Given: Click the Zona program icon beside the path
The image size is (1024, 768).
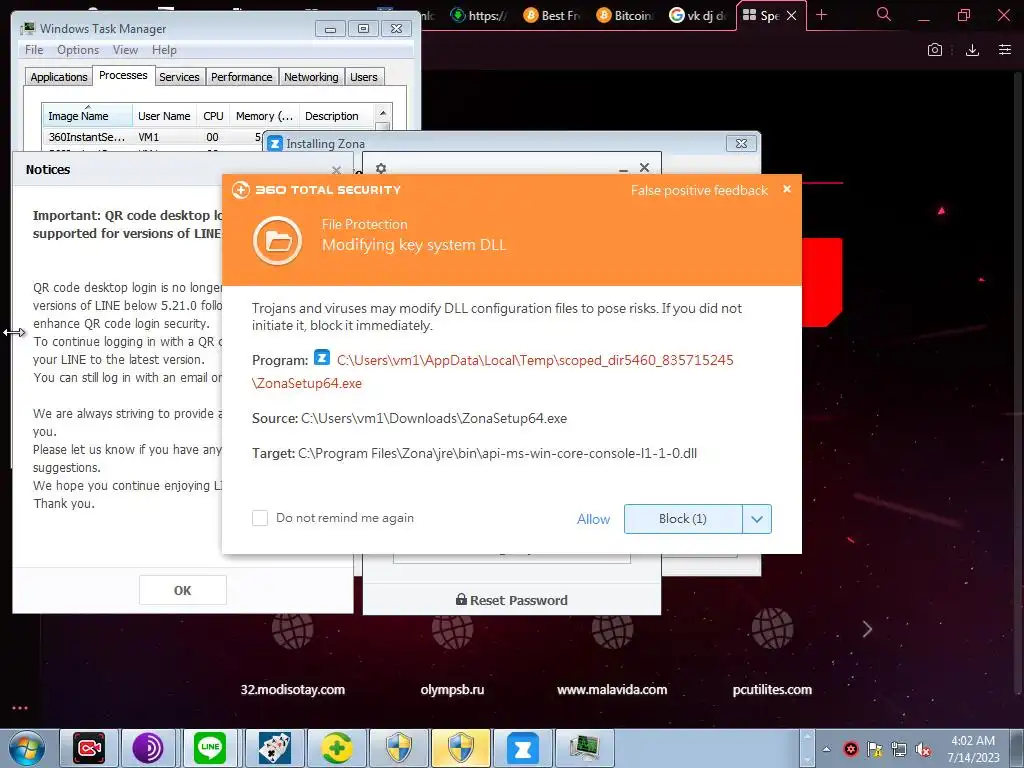Looking at the screenshot, I should [321, 358].
